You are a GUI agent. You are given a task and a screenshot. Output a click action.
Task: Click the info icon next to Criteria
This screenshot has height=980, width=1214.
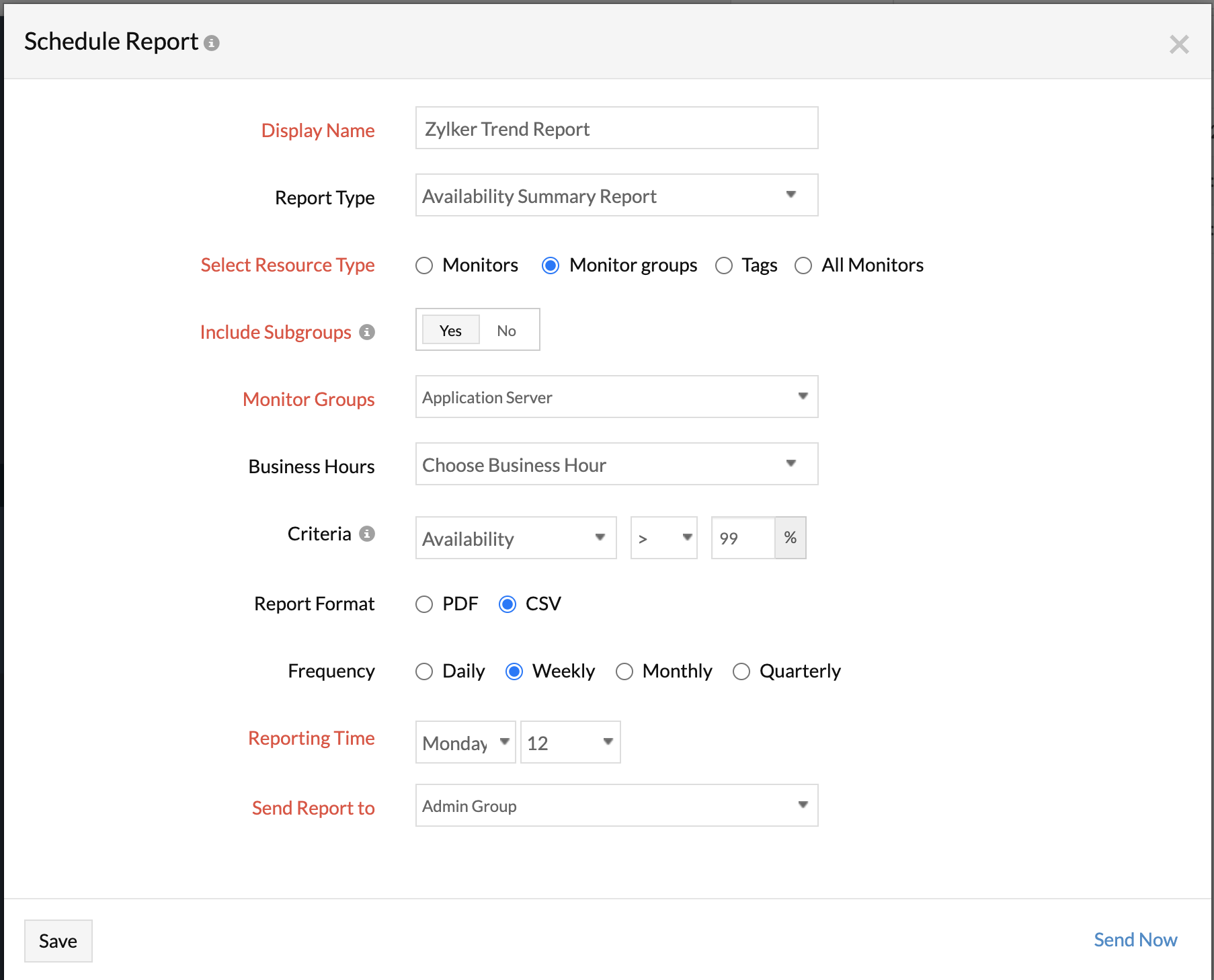coord(367,534)
